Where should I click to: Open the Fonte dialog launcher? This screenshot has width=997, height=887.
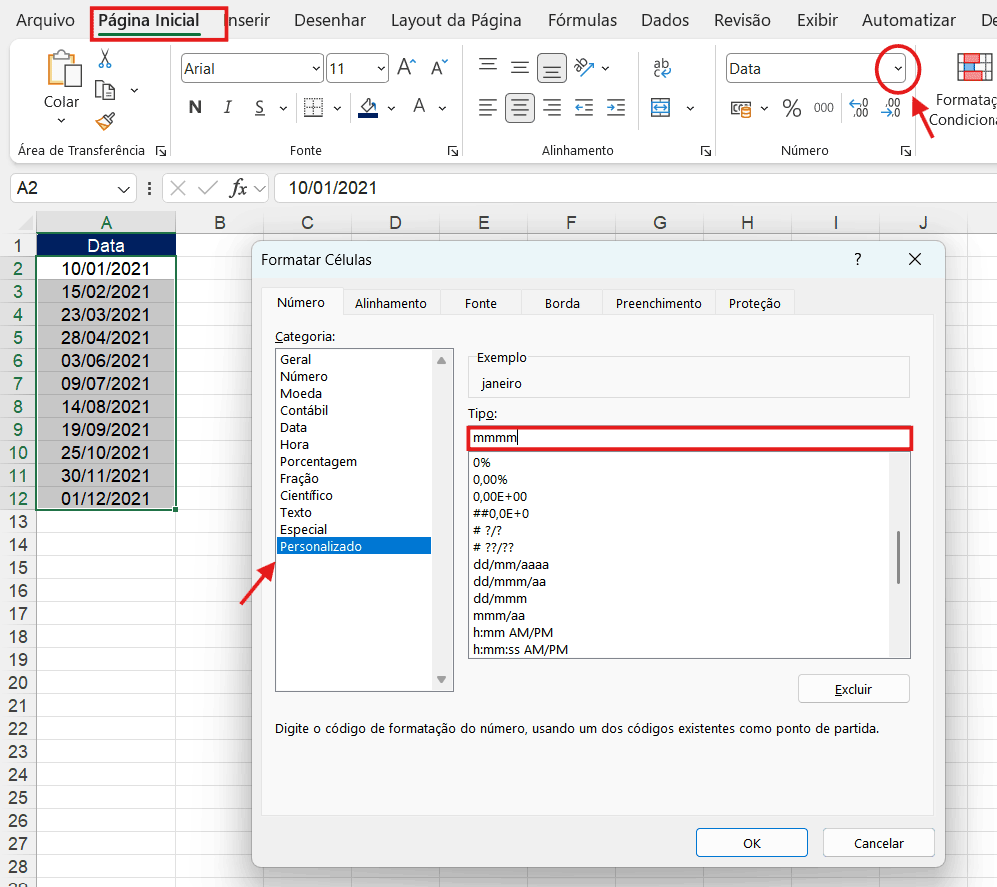click(453, 151)
